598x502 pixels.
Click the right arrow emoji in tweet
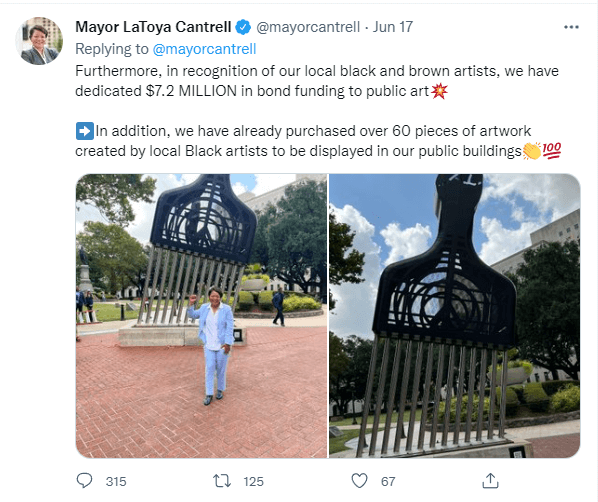pos(85,131)
